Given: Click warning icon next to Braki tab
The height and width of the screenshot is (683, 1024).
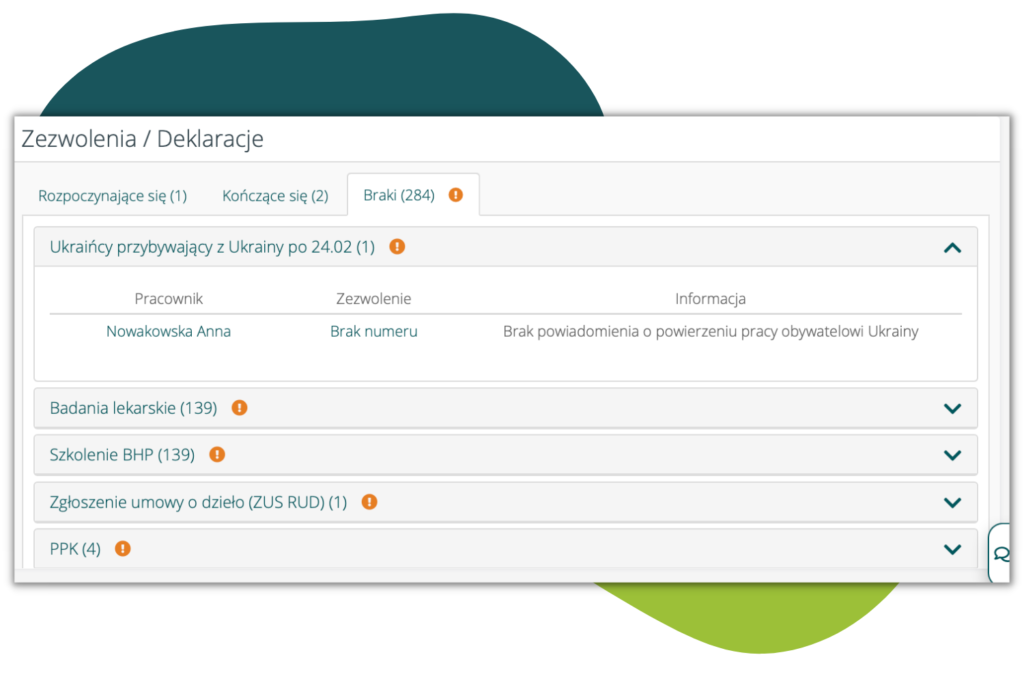Looking at the screenshot, I should [x=456, y=195].
